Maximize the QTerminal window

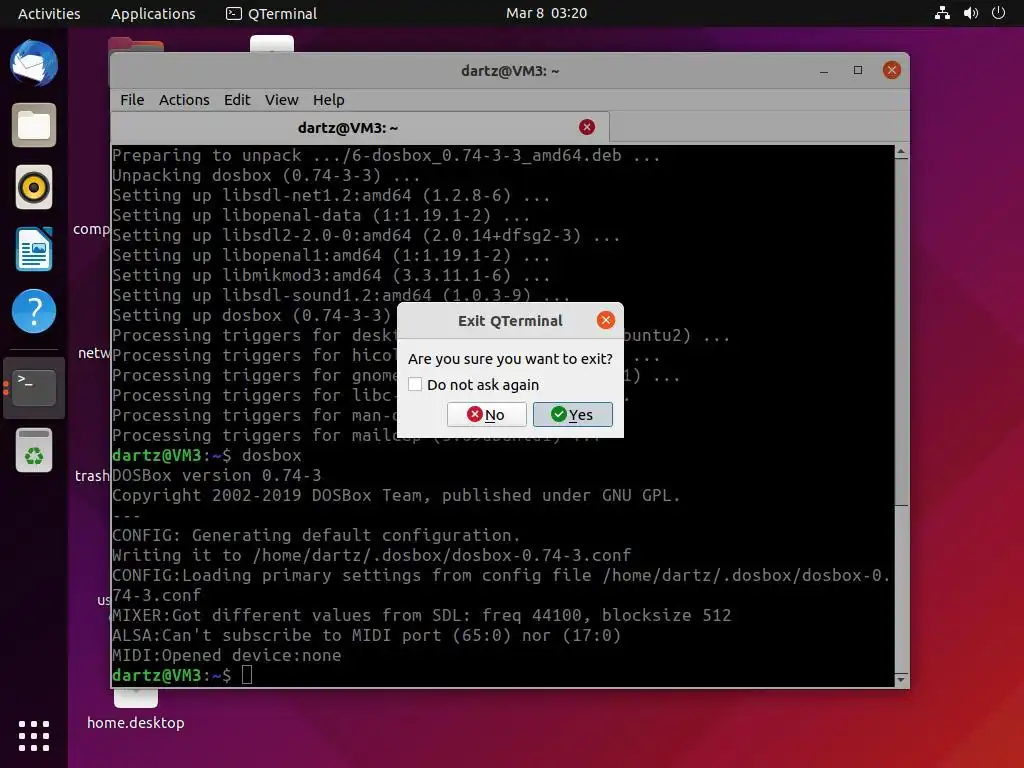pyautogui.click(x=858, y=71)
